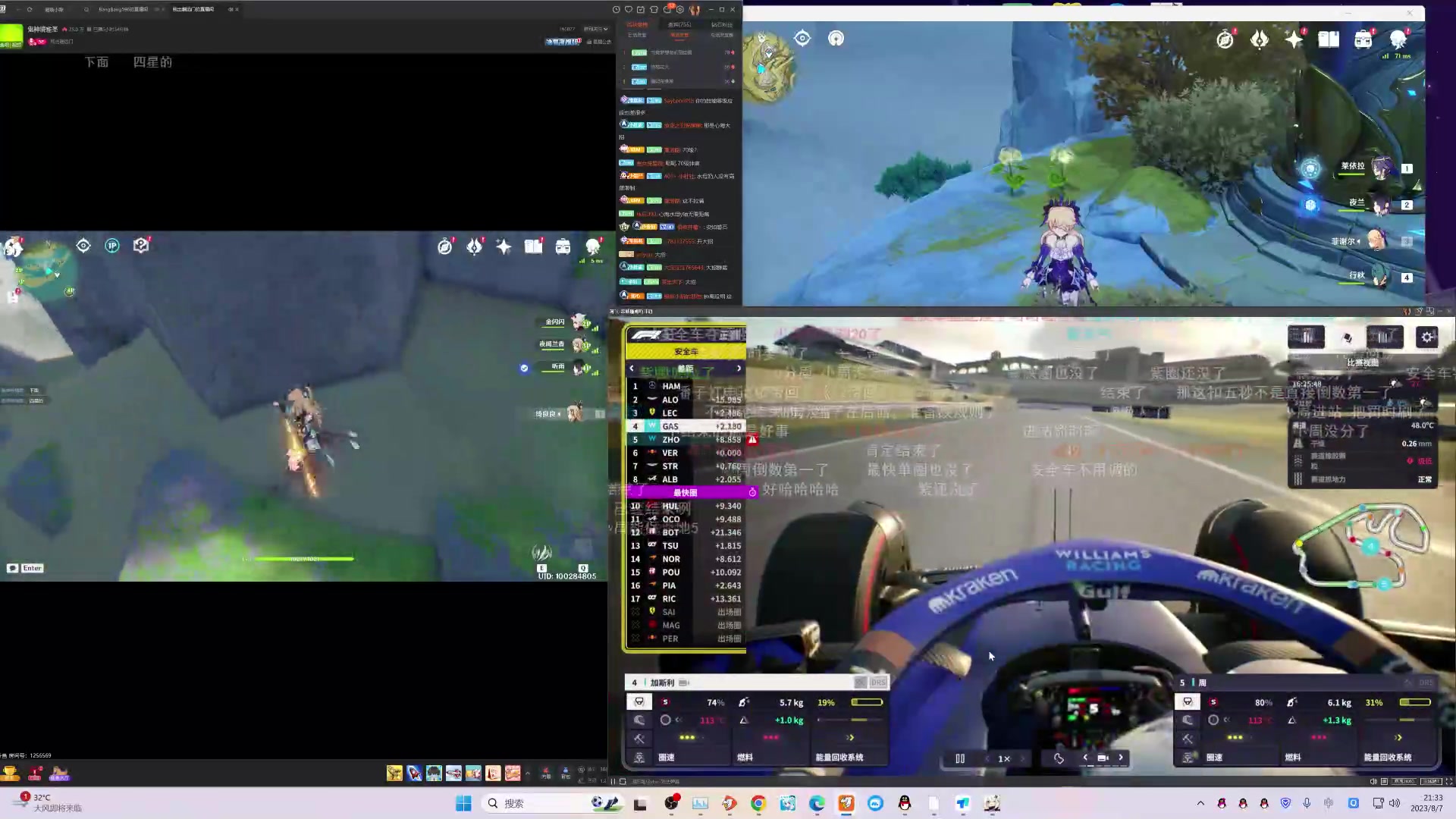The width and height of the screenshot is (1456, 819).
Task: Open pit wrench tab in car 5 周 panel
Action: click(1188, 739)
